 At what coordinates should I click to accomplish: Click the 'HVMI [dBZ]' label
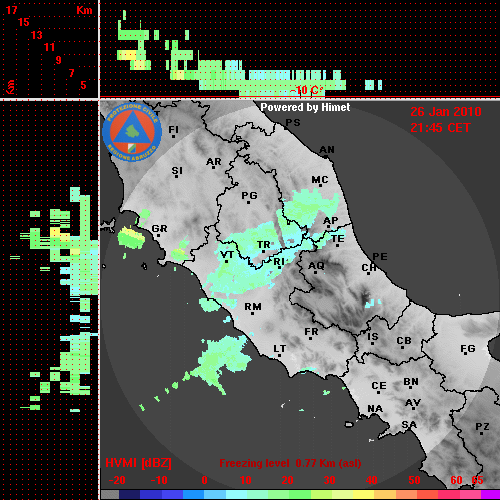click(138, 463)
